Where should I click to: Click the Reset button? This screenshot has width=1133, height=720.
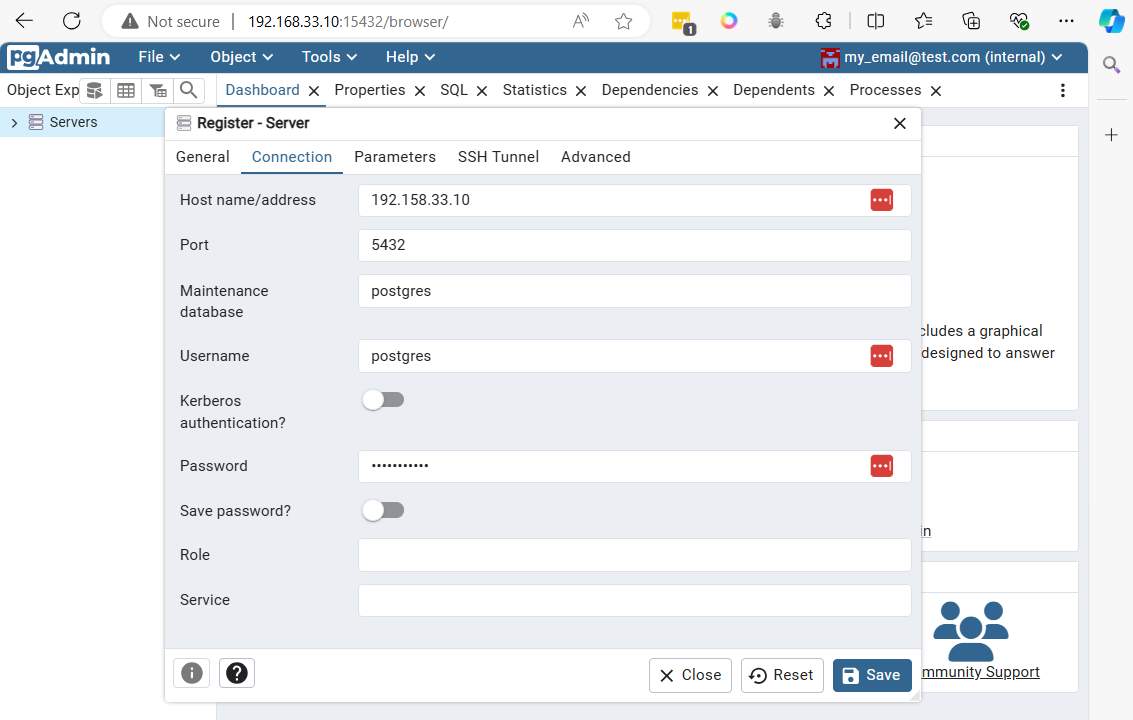click(782, 675)
